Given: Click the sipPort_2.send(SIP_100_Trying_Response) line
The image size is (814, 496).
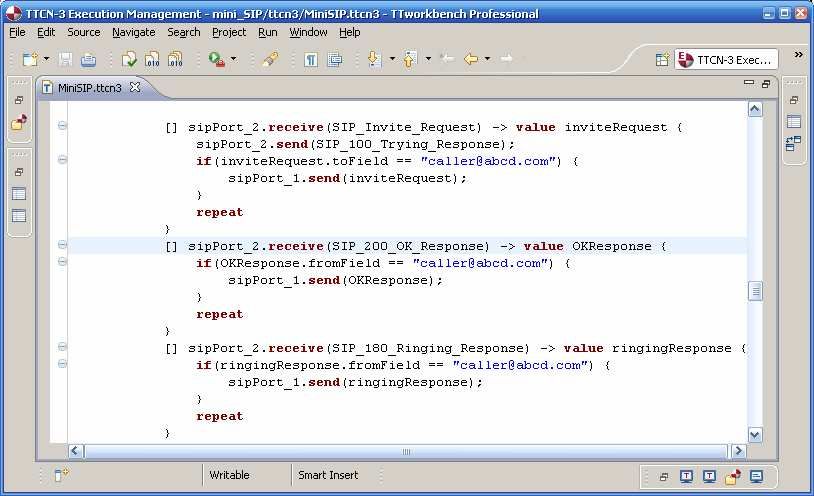Looking at the screenshot, I should (x=355, y=144).
